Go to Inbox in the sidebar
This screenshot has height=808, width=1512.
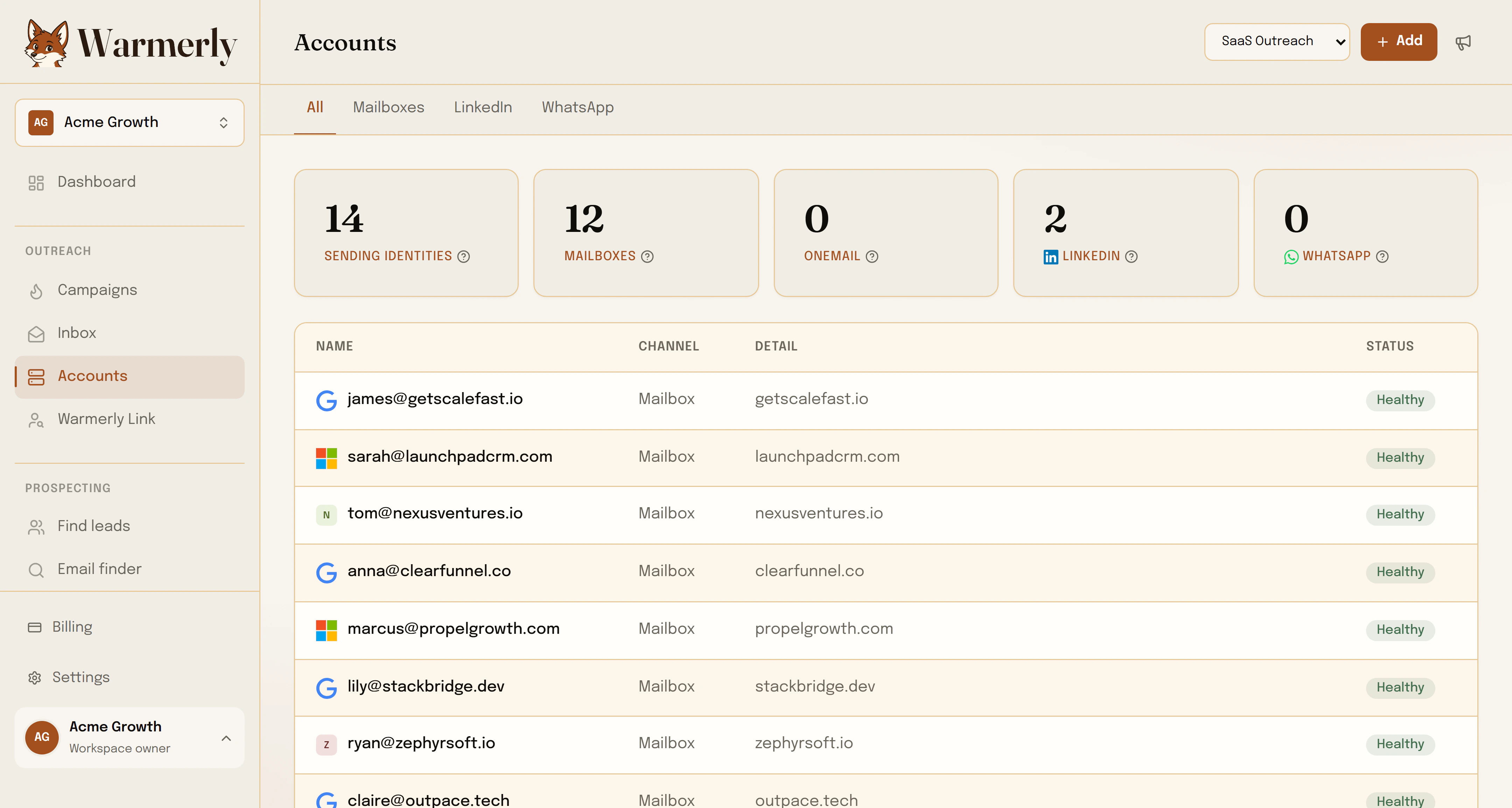129,333
